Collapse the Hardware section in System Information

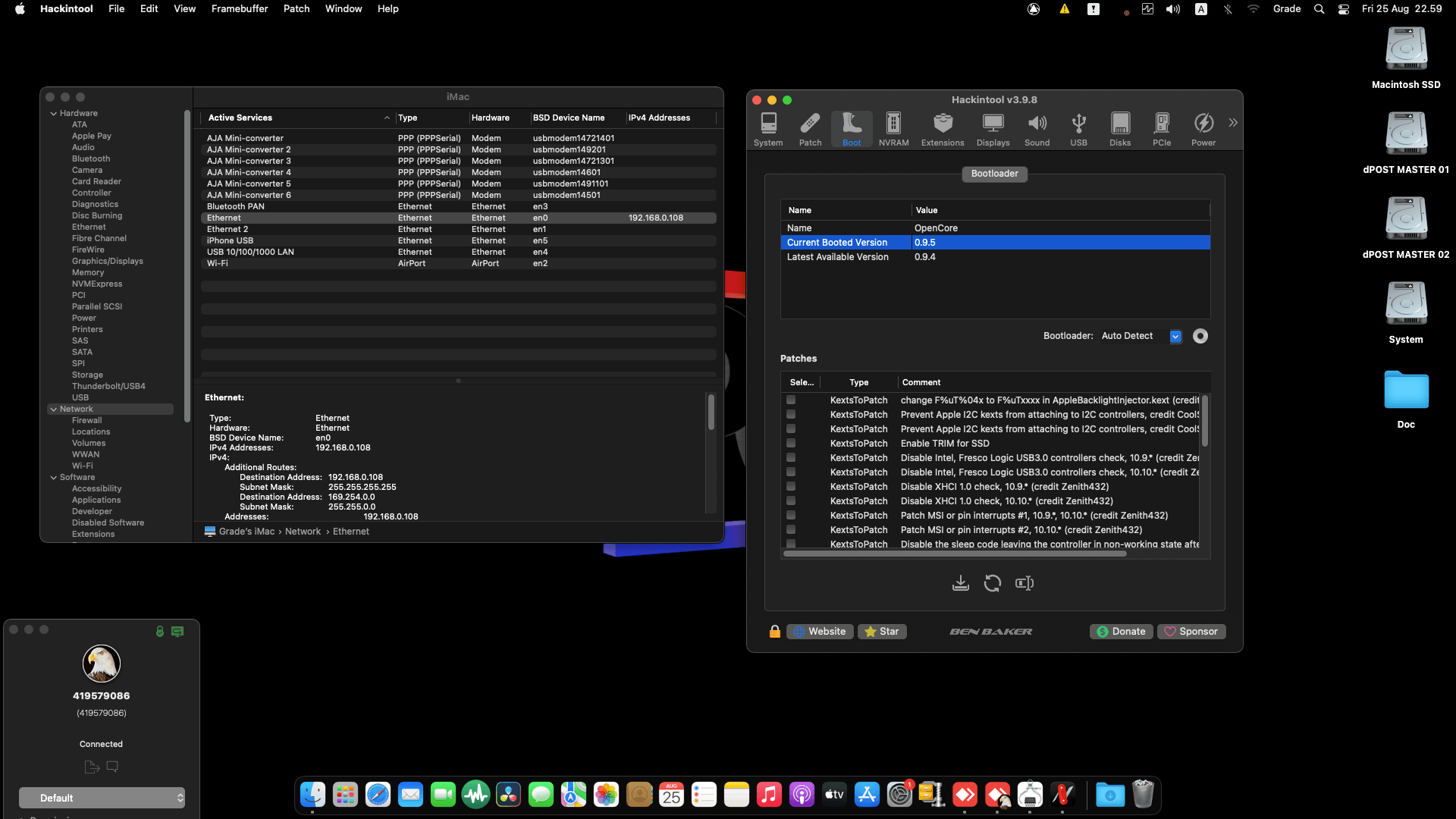[x=54, y=114]
